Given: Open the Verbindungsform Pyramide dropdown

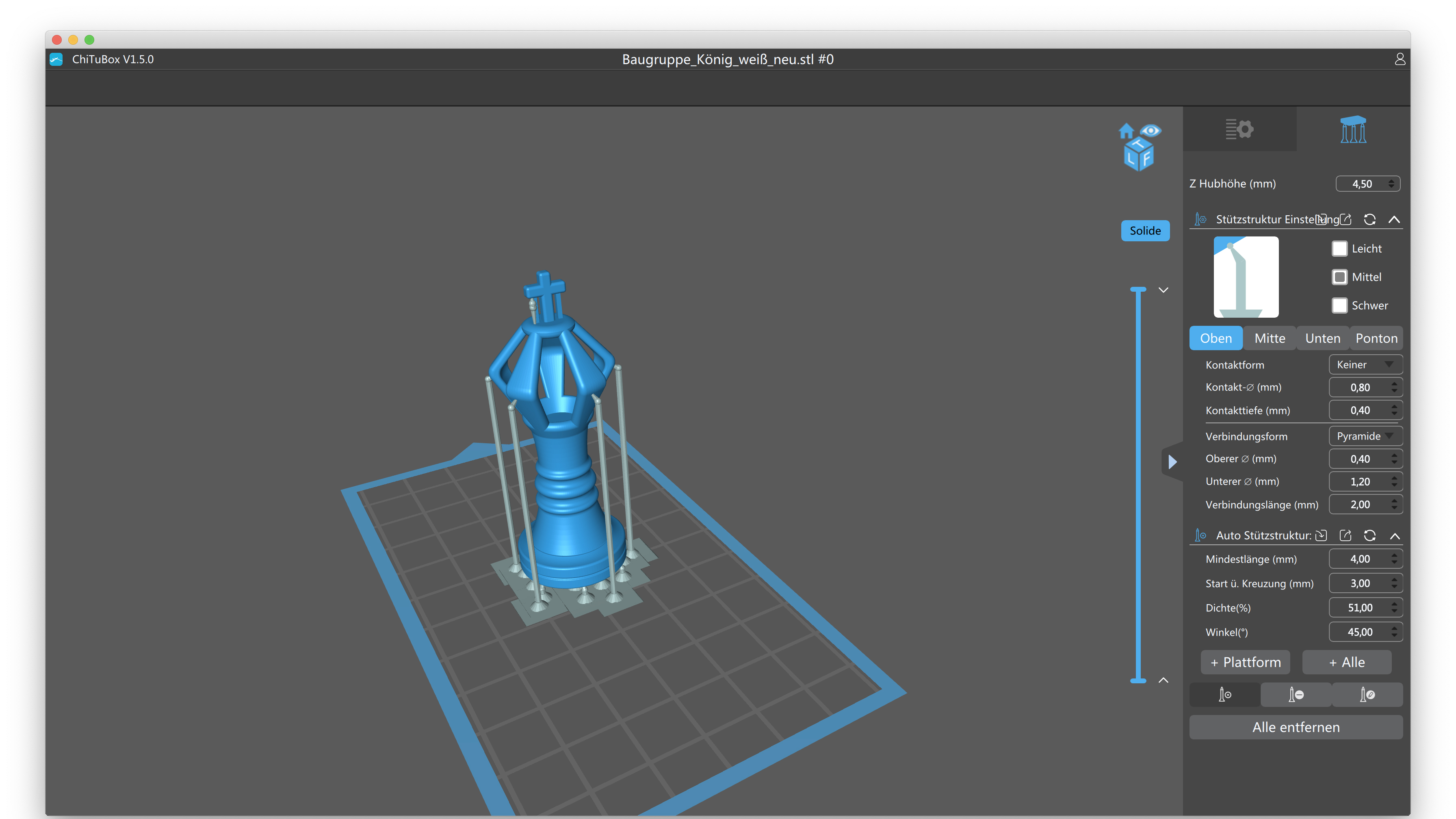Looking at the screenshot, I should coord(1365,436).
